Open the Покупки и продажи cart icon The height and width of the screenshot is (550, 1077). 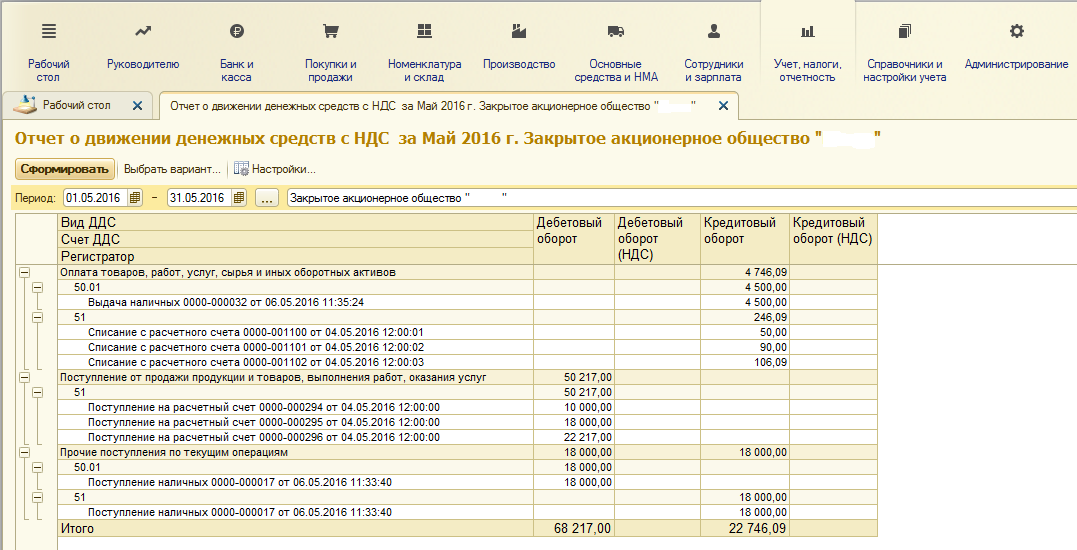tap(330, 31)
